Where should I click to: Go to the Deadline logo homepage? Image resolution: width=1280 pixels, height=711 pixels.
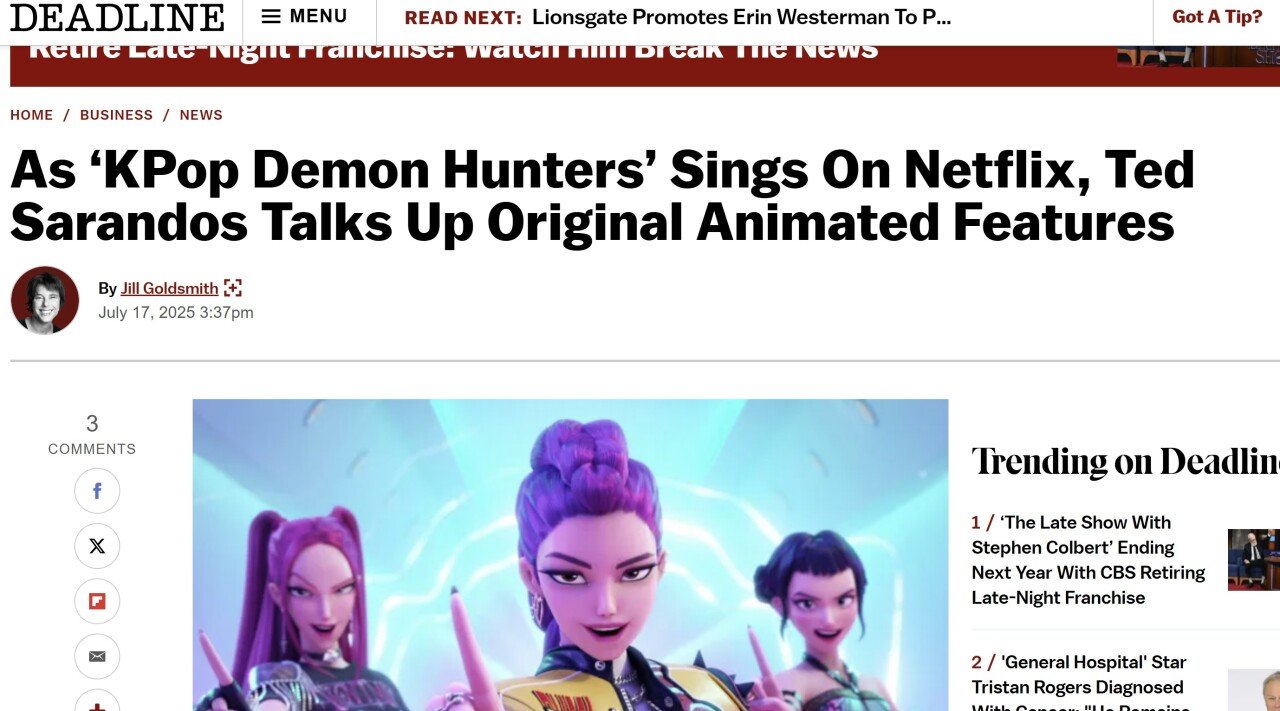click(x=117, y=17)
